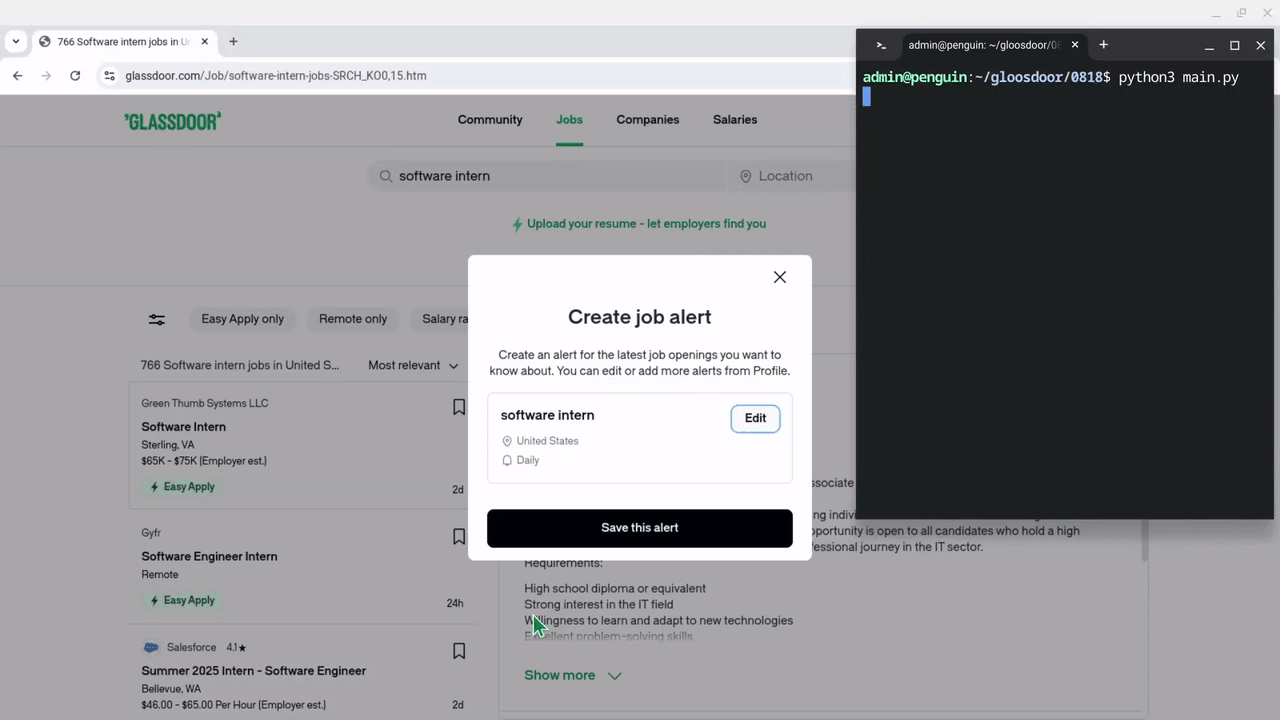The image size is (1280, 720).
Task: Enable the Easy Apply only filter
Action: (242, 319)
